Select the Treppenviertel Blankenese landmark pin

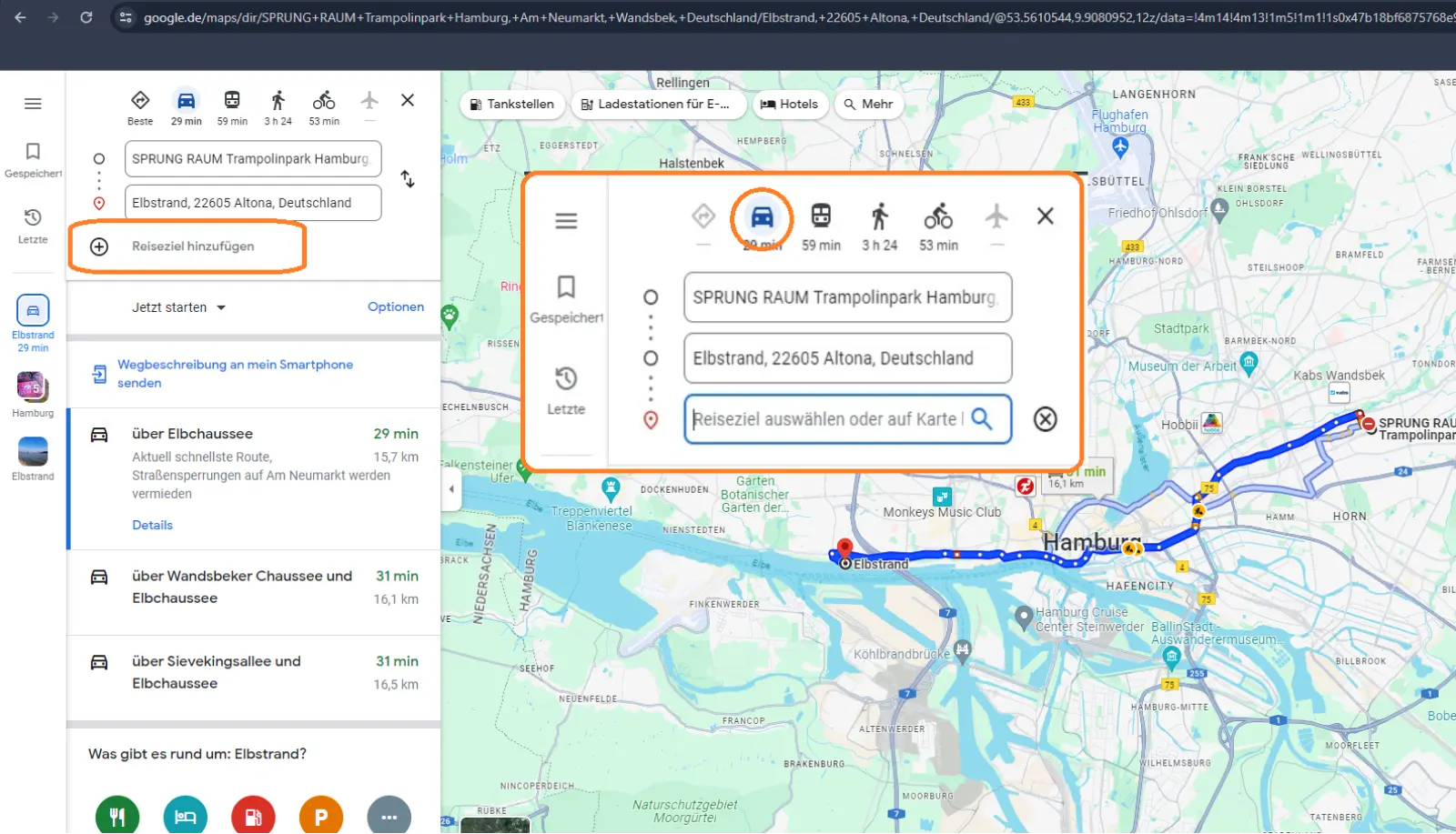coord(611,488)
